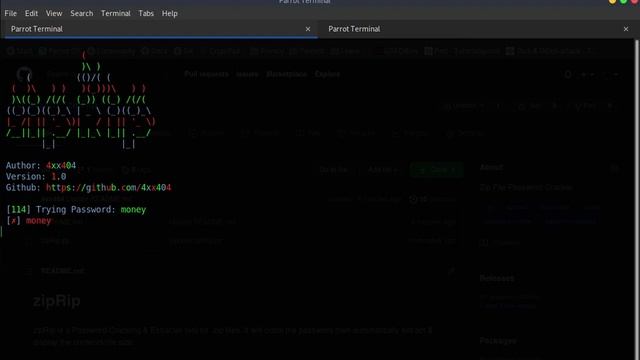Click the [114] attempt counter
This screenshot has width=640, height=360.
point(18,210)
